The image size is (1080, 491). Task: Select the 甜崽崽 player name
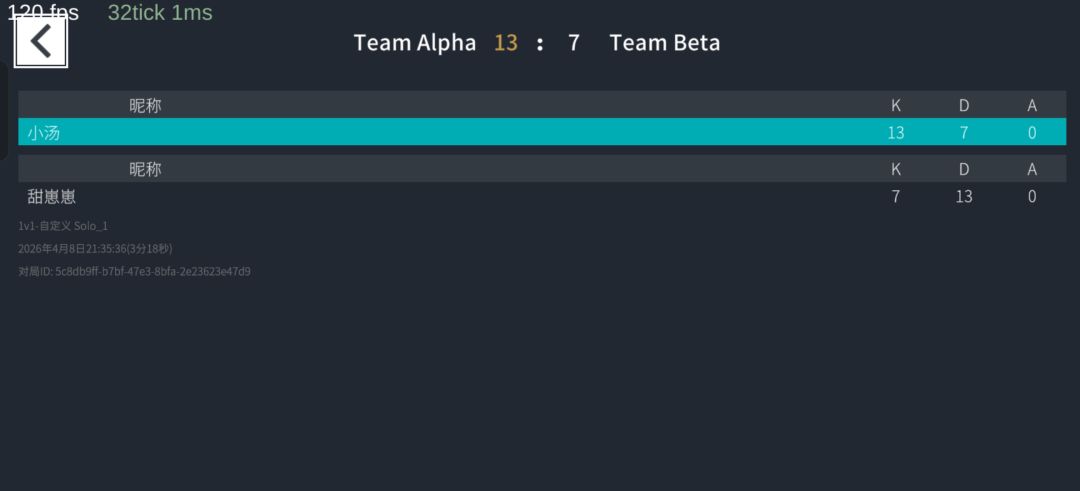pyautogui.click(x=52, y=196)
